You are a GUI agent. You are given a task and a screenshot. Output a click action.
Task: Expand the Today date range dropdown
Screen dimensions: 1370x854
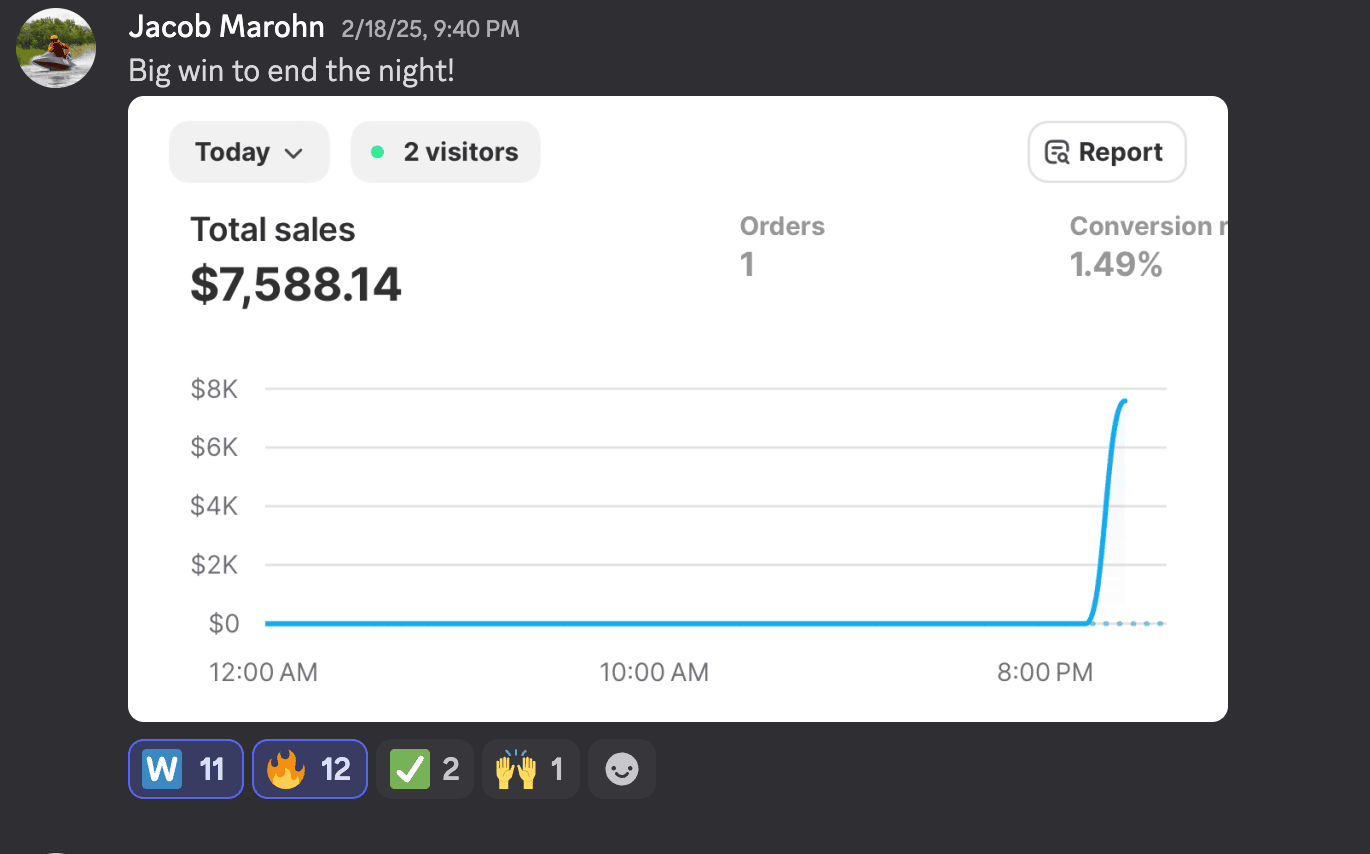pyautogui.click(x=248, y=152)
